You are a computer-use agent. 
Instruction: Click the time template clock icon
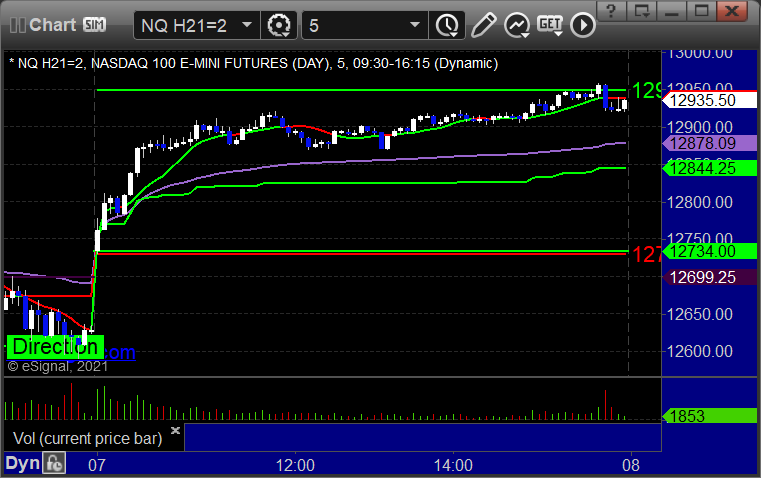click(x=447, y=24)
